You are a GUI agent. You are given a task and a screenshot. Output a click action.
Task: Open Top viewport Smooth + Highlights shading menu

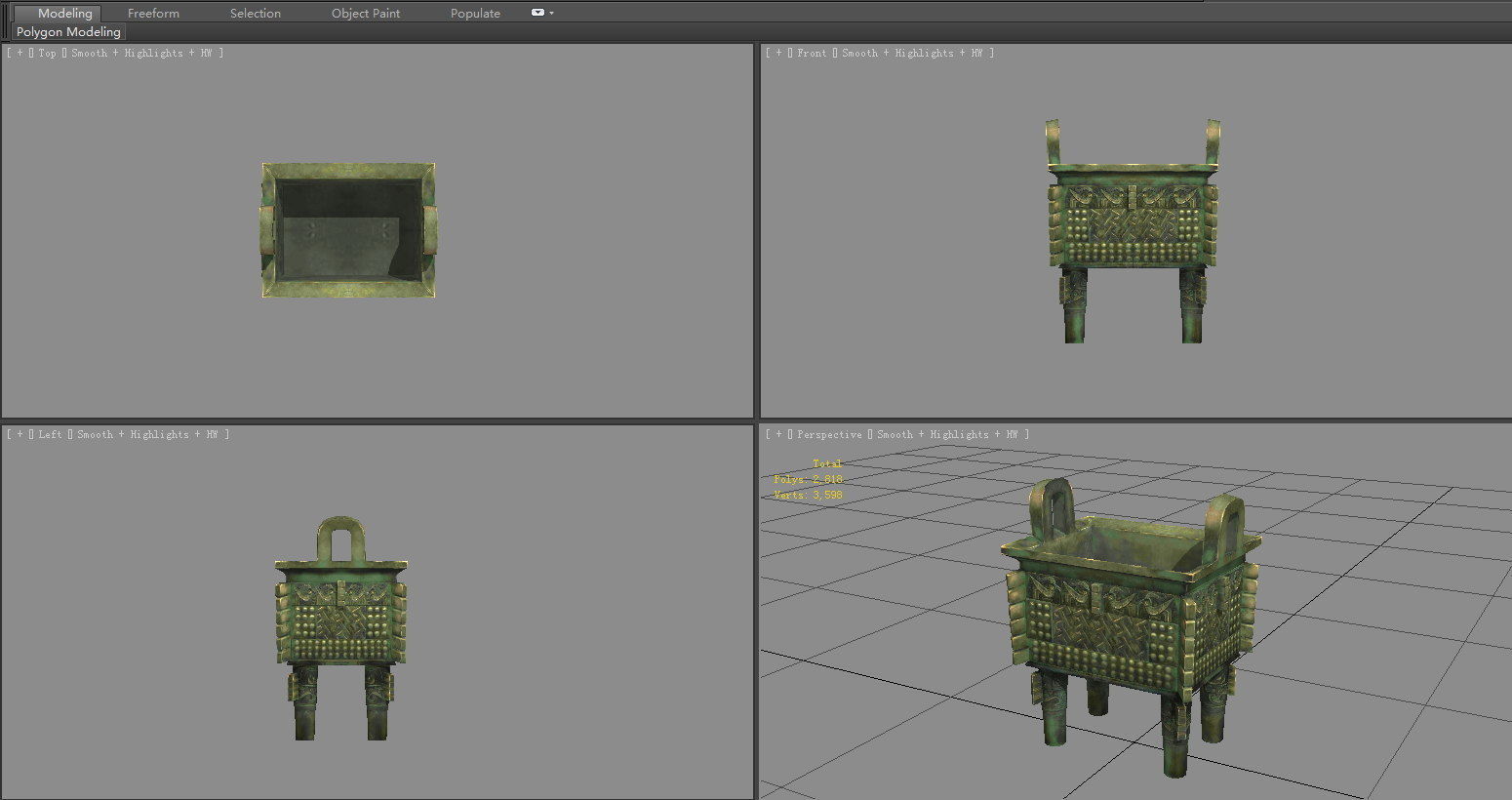coord(142,53)
